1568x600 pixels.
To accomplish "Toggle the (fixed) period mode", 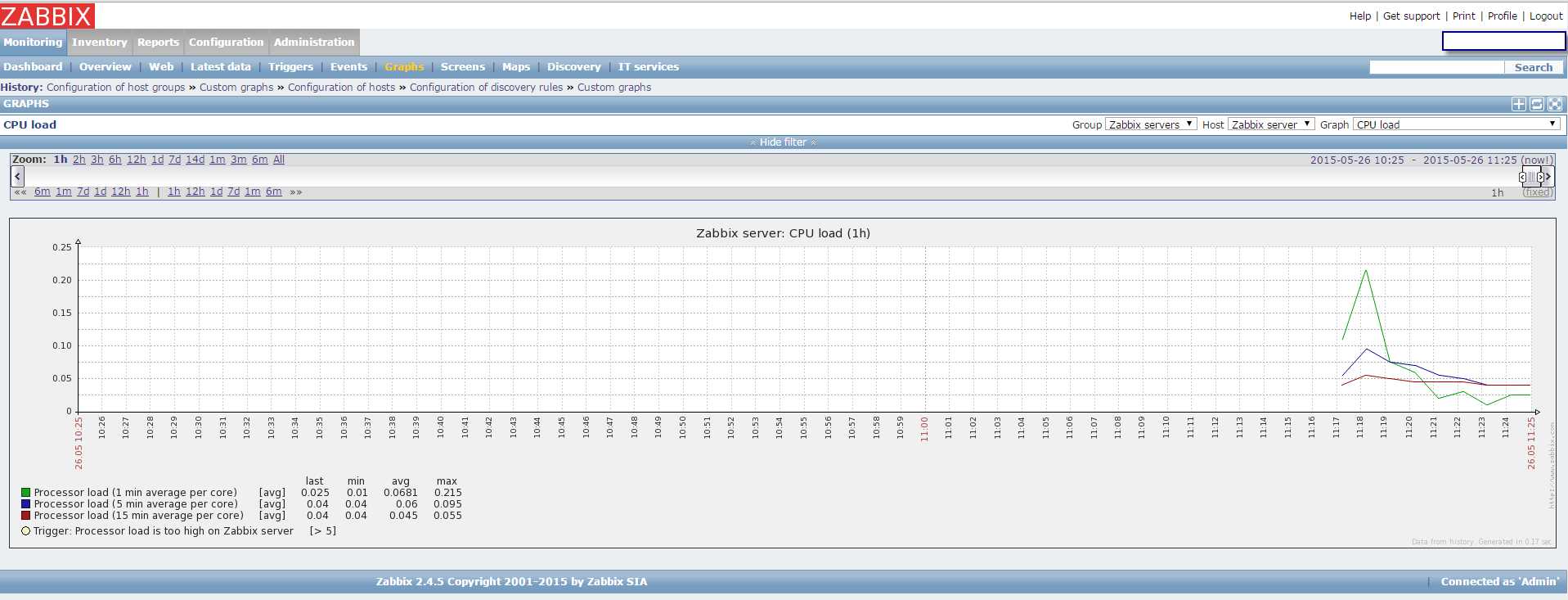I will pyautogui.click(x=1537, y=192).
